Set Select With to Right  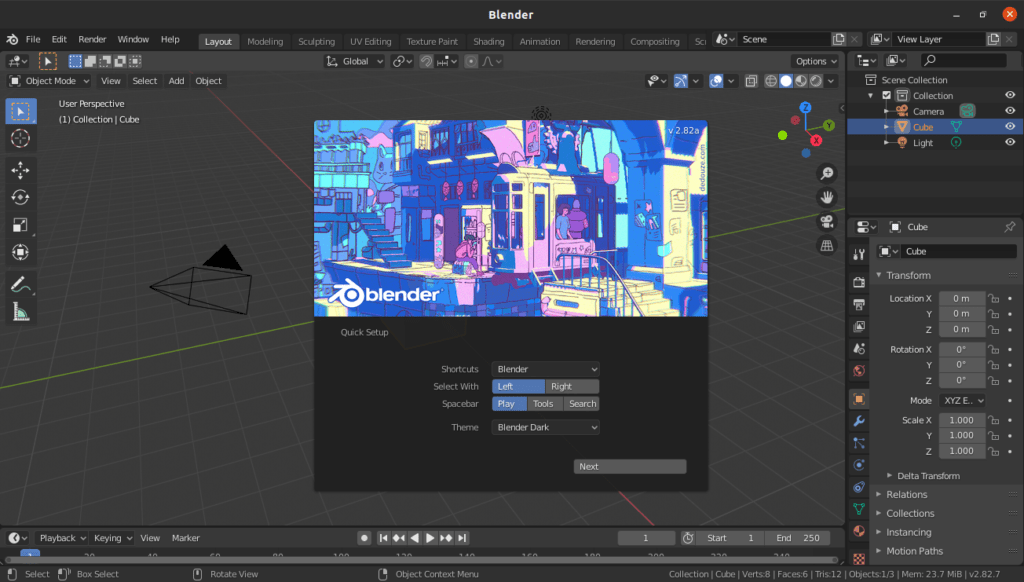pyautogui.click(x=572, y=387)
